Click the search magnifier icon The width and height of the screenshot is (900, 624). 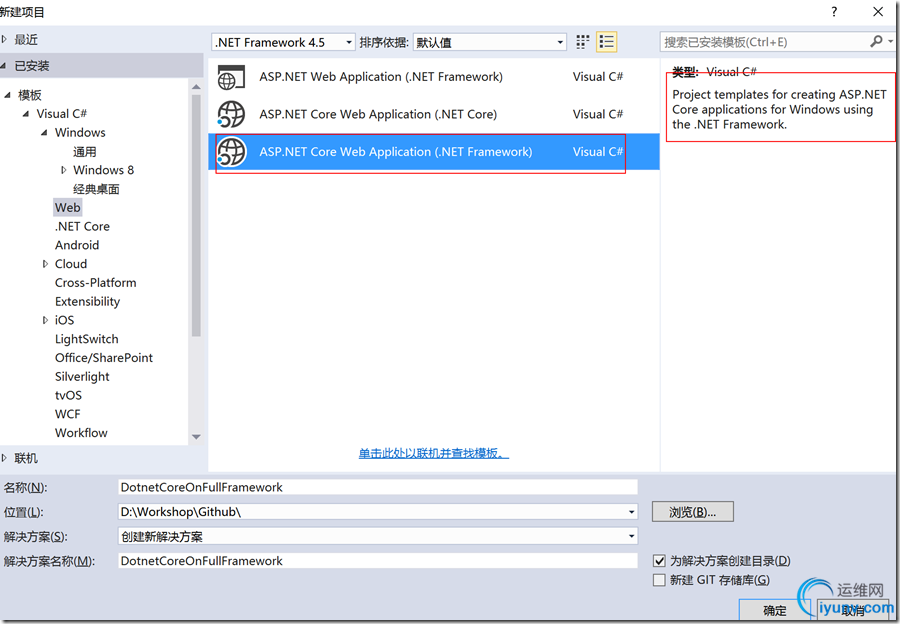pyautogui.click(x=876, y=41)
